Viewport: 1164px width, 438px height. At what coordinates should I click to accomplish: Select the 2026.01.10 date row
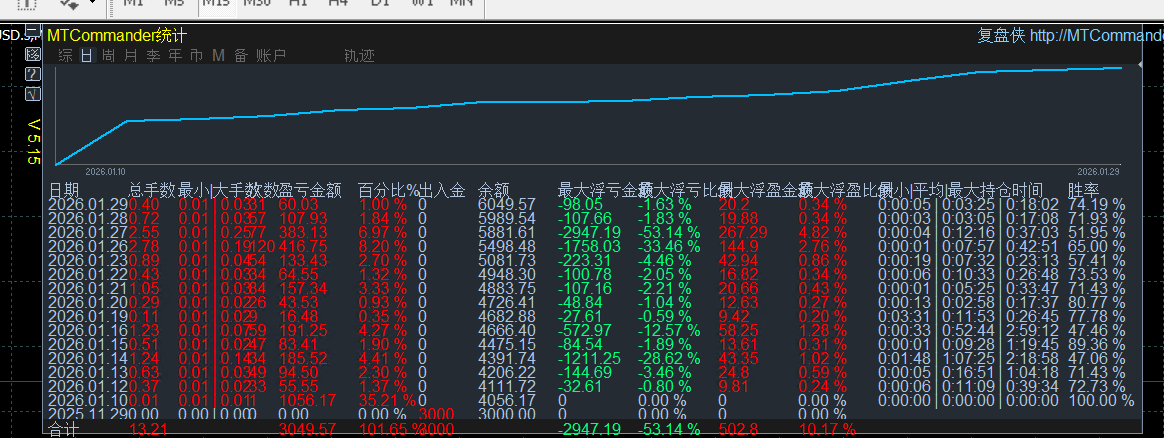point(88,400)
